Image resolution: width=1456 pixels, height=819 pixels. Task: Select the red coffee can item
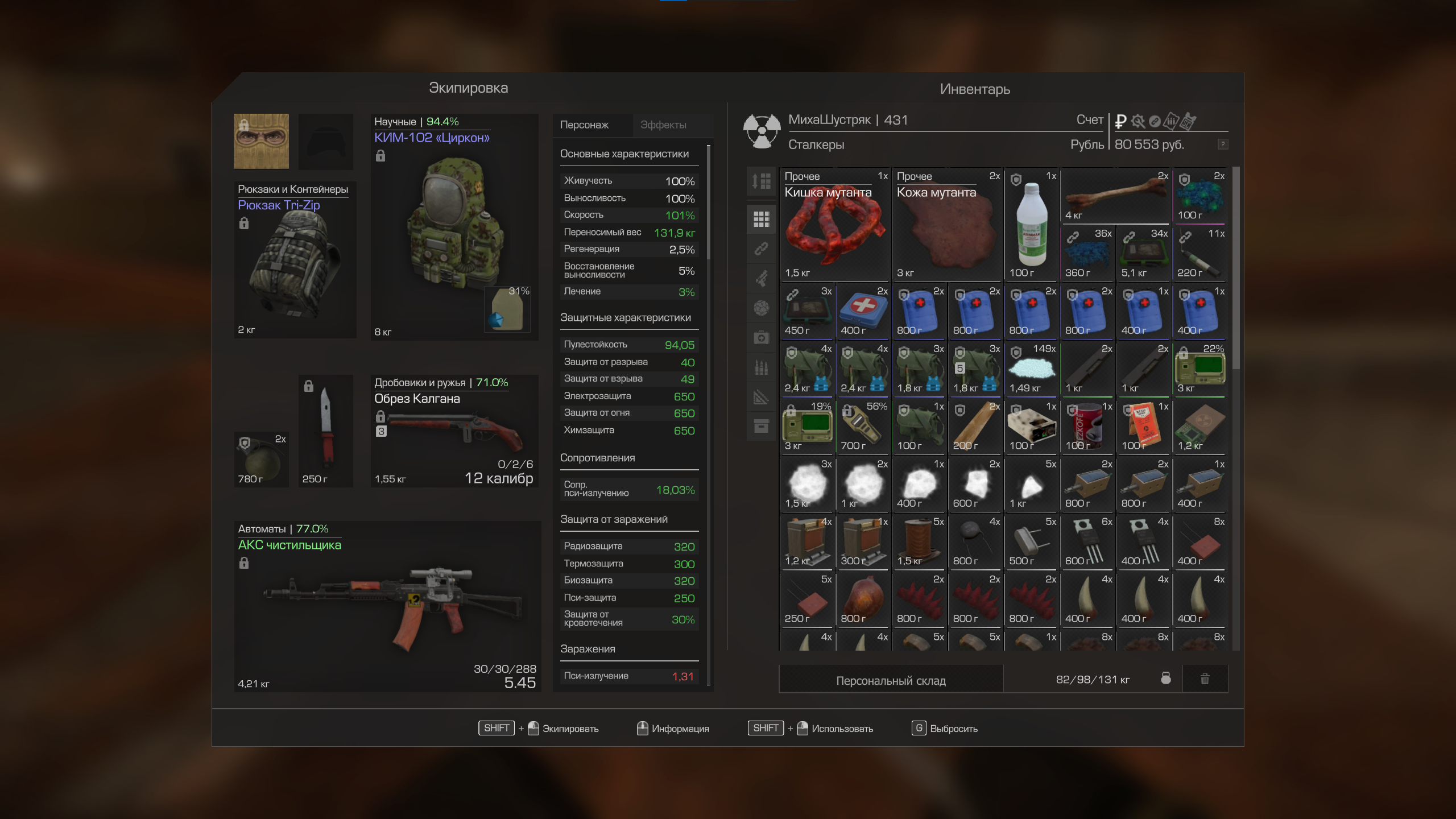[x=1087, y=426]
